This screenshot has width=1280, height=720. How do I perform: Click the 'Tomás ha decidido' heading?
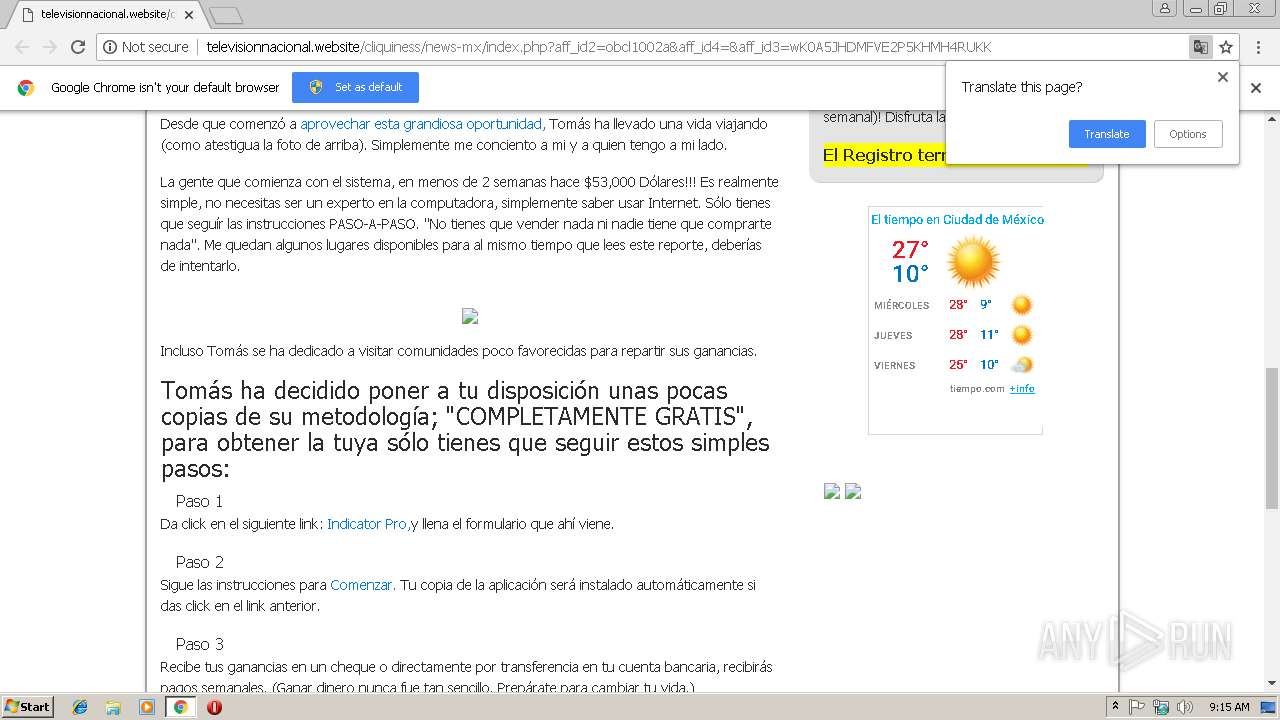click(465, 430)
